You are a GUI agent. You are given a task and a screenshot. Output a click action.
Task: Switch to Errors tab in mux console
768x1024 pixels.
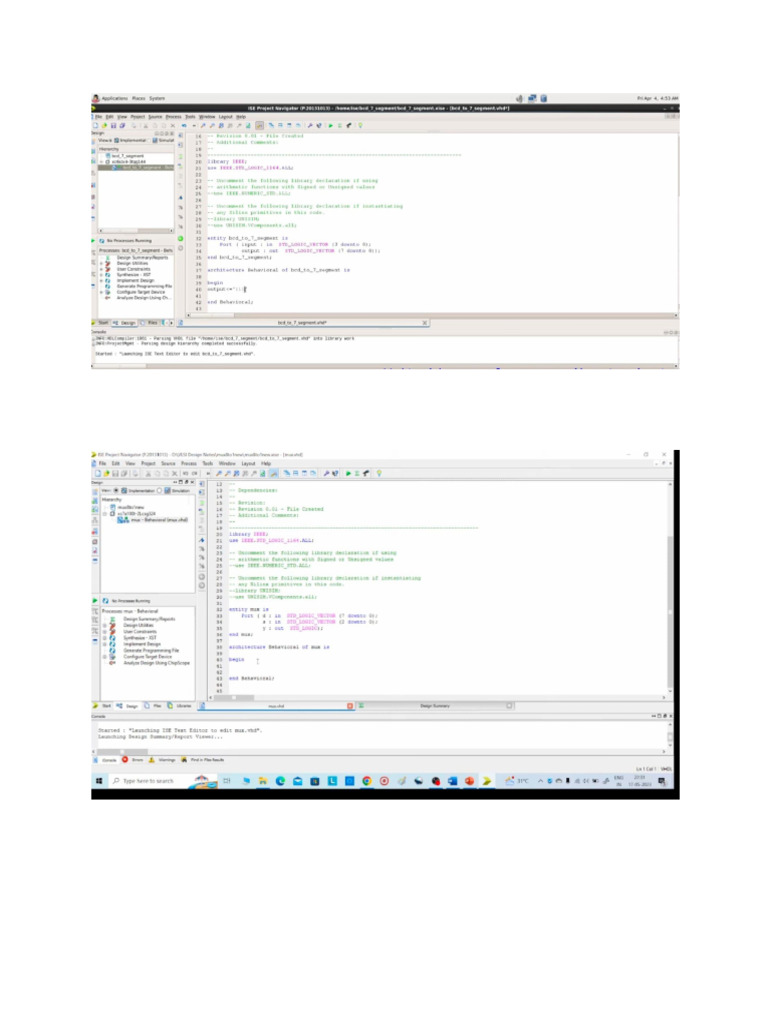[x=133, y=760]
